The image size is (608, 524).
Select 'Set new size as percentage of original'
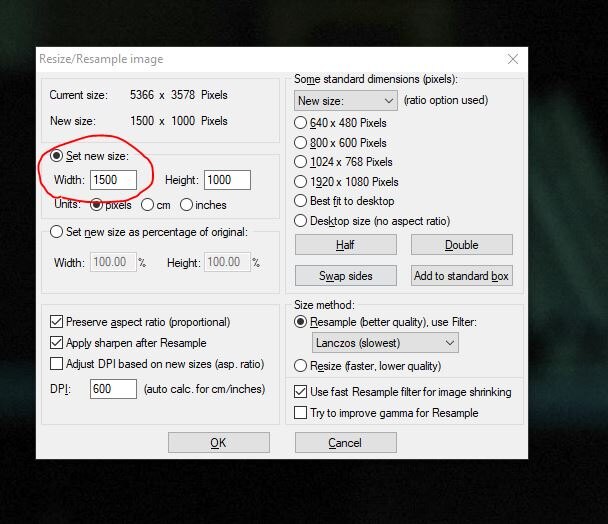pos(57,233)
